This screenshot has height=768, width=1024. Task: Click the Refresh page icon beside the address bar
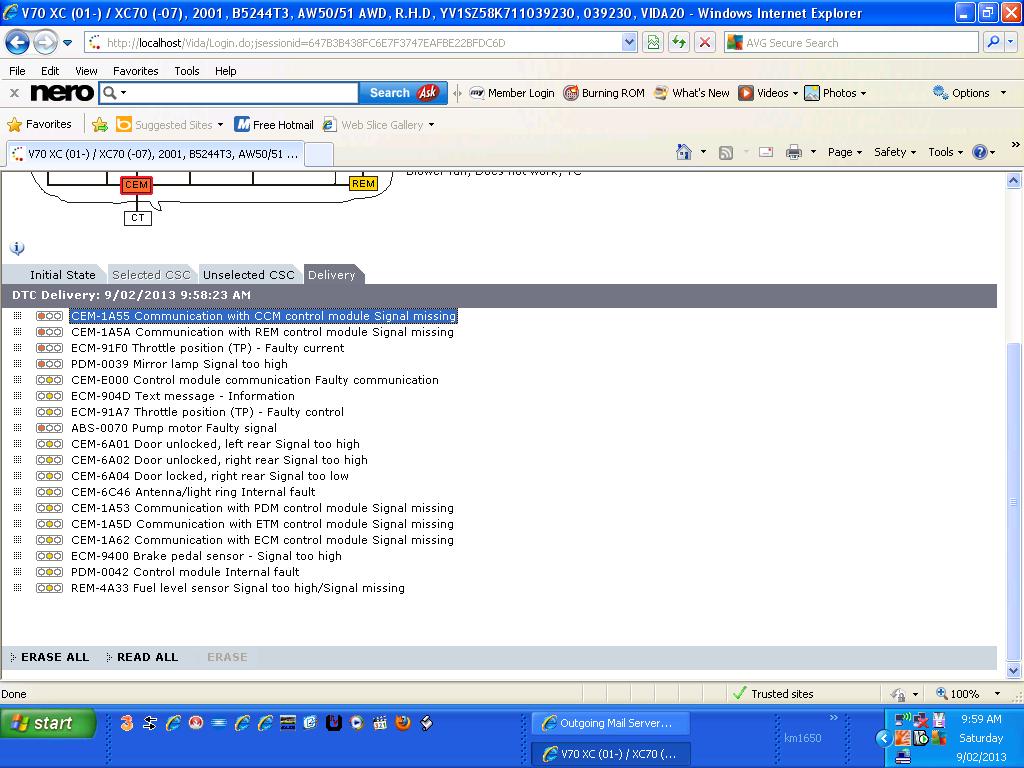coord(679,43)
